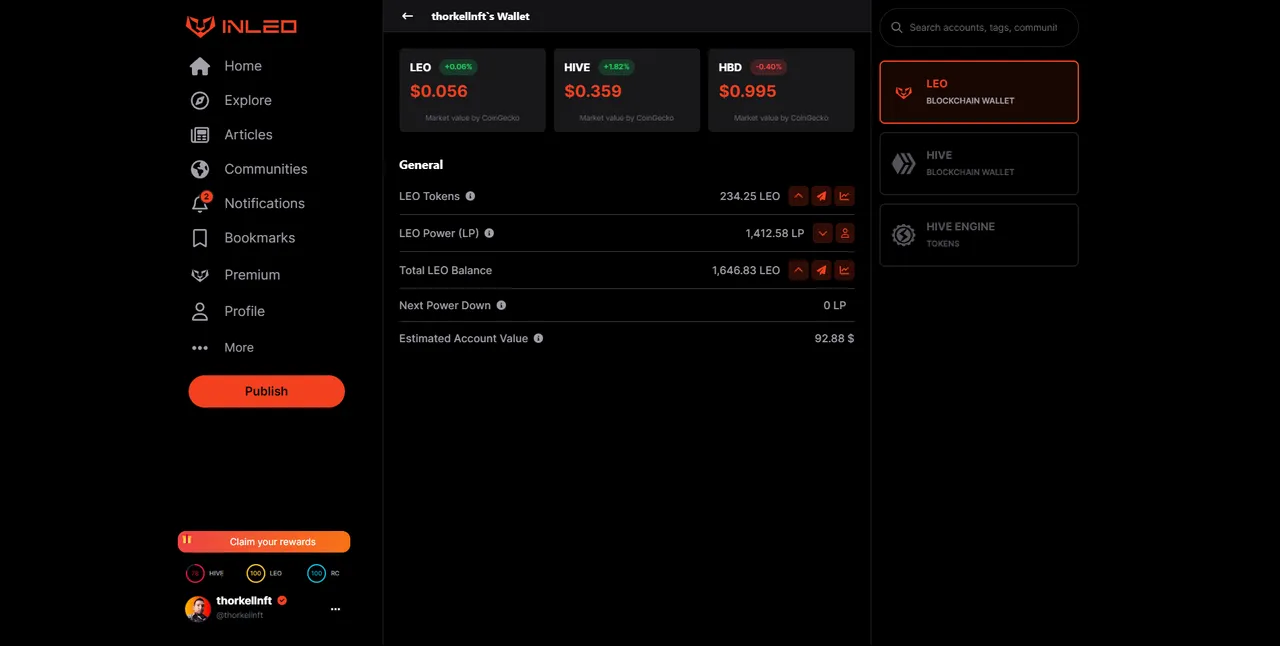Image resolution: width=1280 pixels, height=646 pixels.
Task: Select the HIVE price card
Action: [627, 90]
